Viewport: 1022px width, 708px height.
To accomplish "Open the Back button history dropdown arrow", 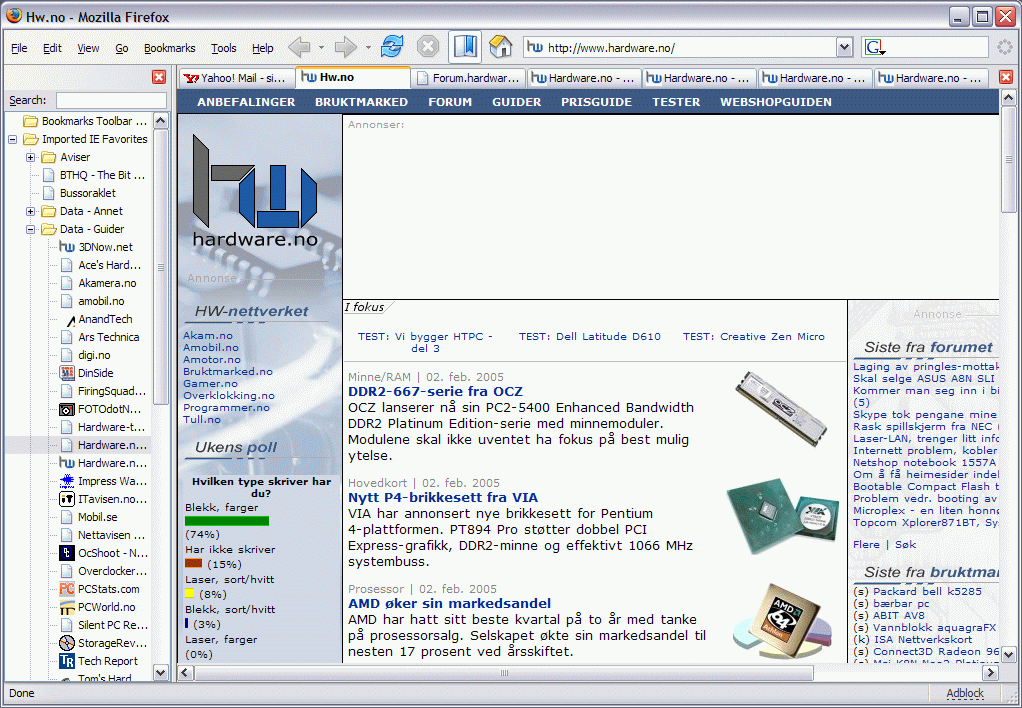I will (x=321, y=48).
